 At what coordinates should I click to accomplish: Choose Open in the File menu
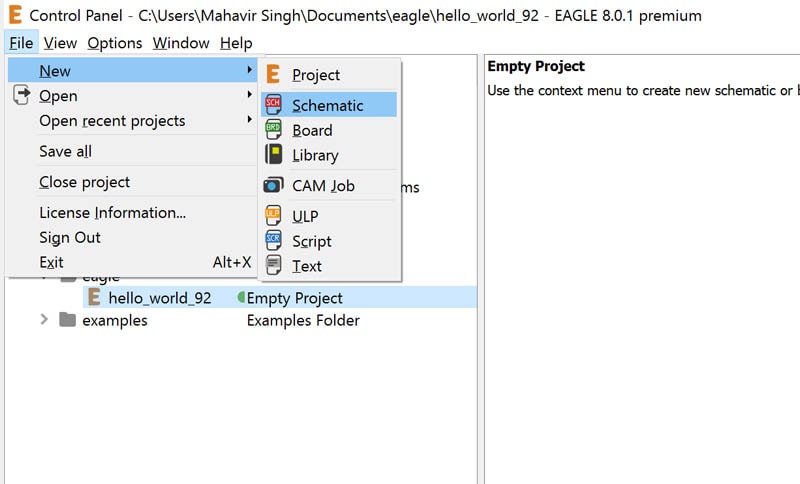(133, 95)
